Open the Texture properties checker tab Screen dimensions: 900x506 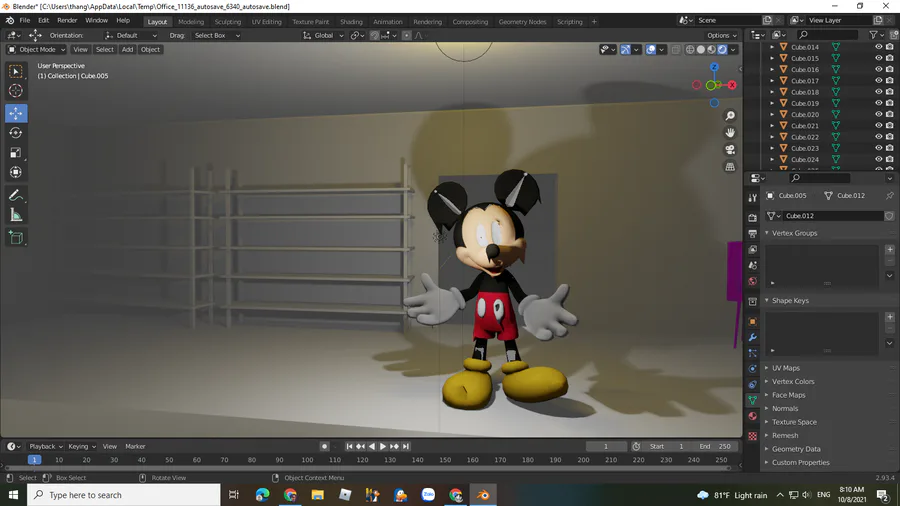pyautogui.click(x=752, y=436)
